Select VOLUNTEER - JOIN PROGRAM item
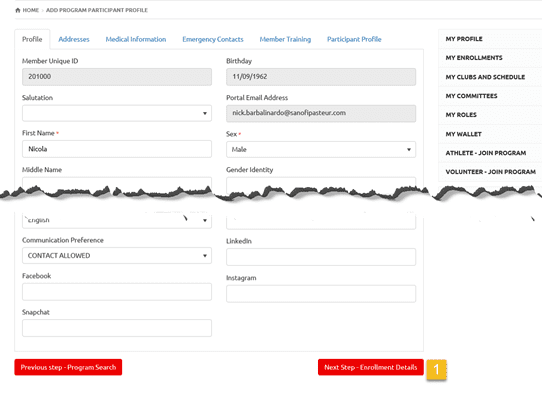 (490, 172)
